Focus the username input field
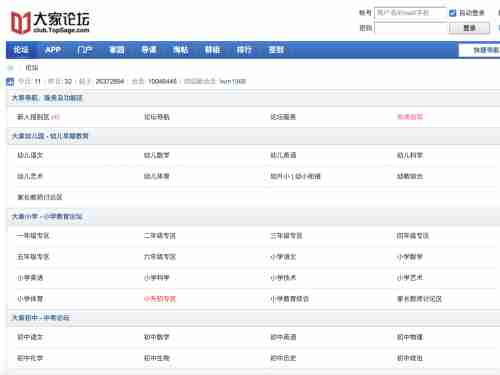Viewport: 500px width, 375px height. tap(410, 13)
